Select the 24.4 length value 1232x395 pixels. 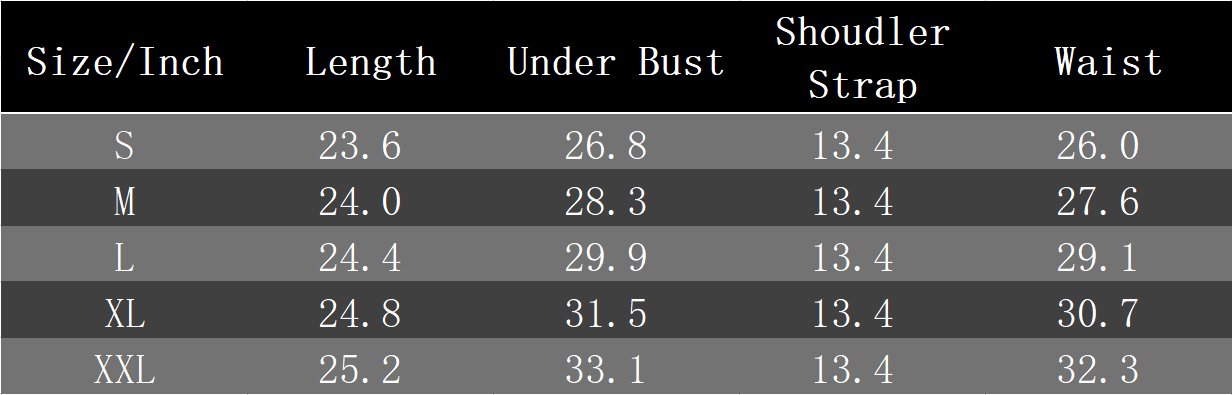(x=360, y=259)
